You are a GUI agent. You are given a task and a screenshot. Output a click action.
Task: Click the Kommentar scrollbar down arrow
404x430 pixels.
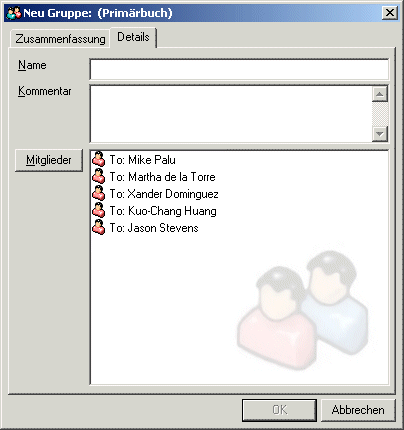[x=380, y=134]
